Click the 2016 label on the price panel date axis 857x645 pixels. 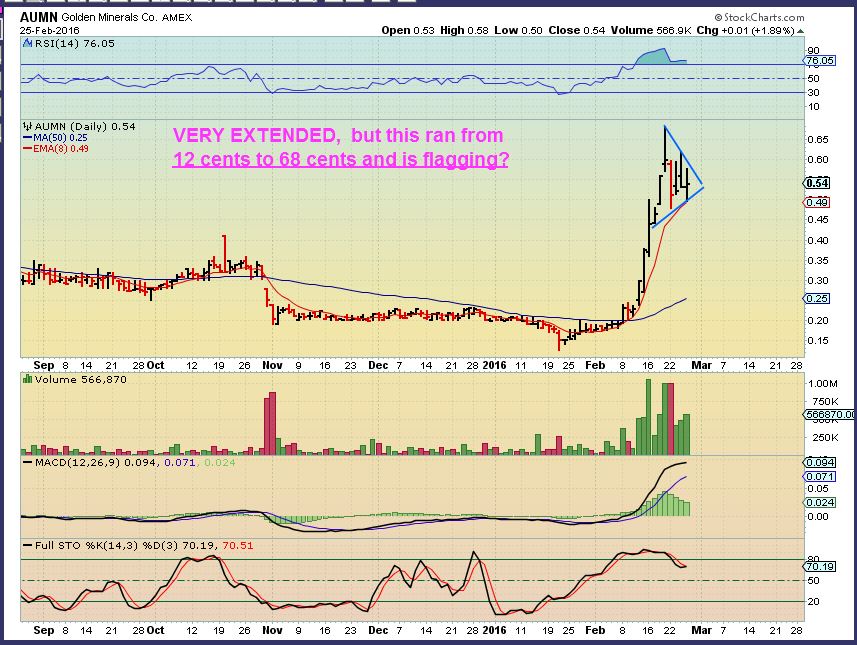(494, 365)
